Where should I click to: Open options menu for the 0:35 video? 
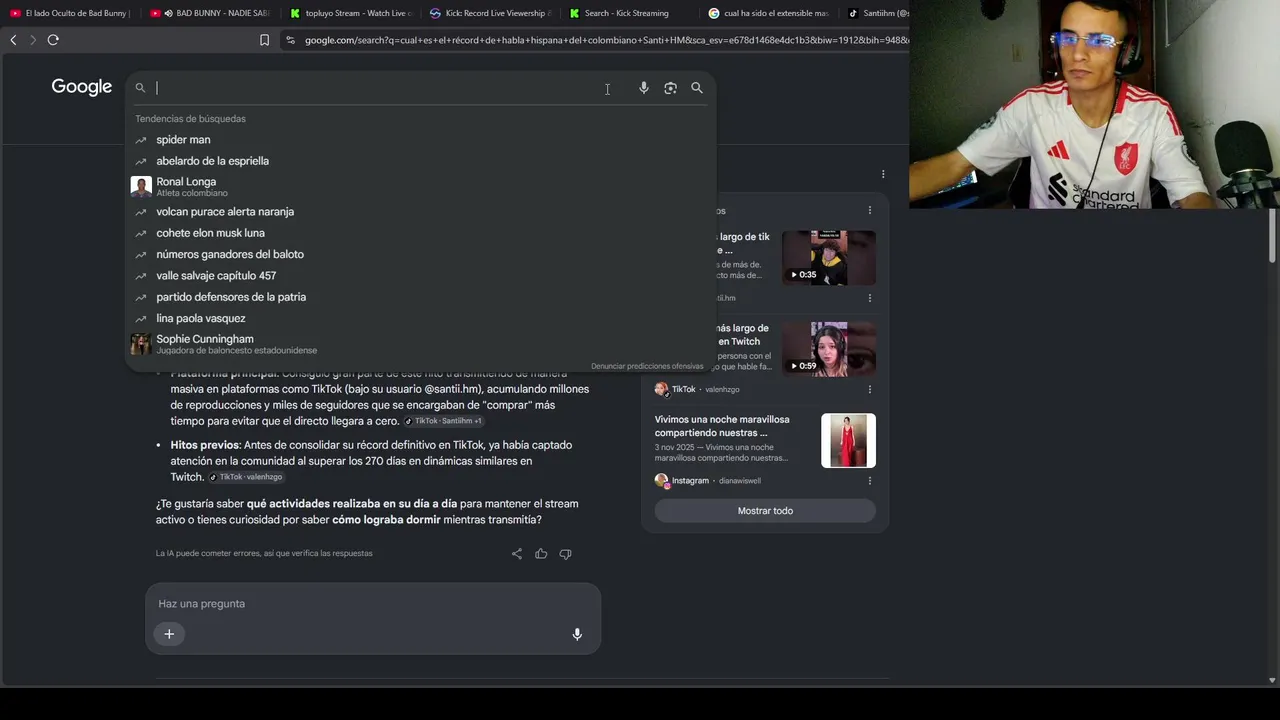870,298
